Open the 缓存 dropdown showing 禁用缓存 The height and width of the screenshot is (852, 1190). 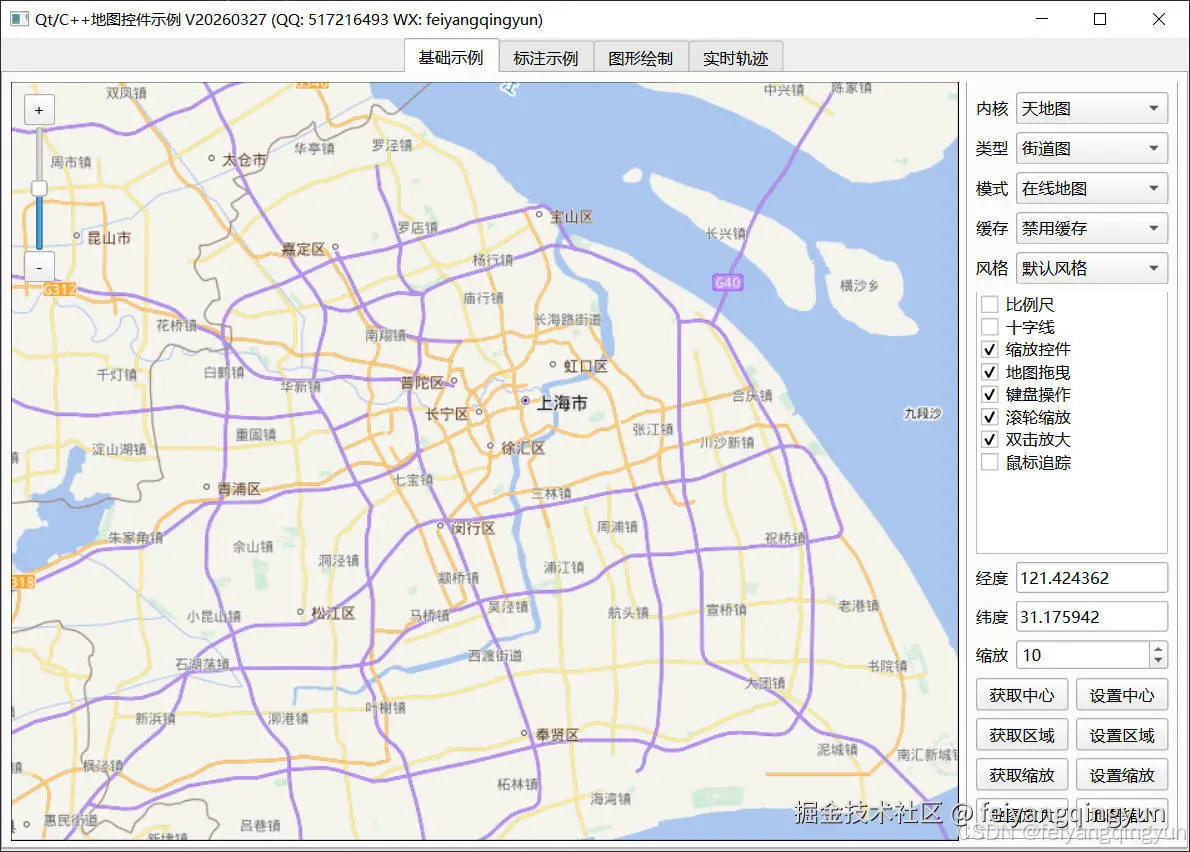coord(1091,228)
